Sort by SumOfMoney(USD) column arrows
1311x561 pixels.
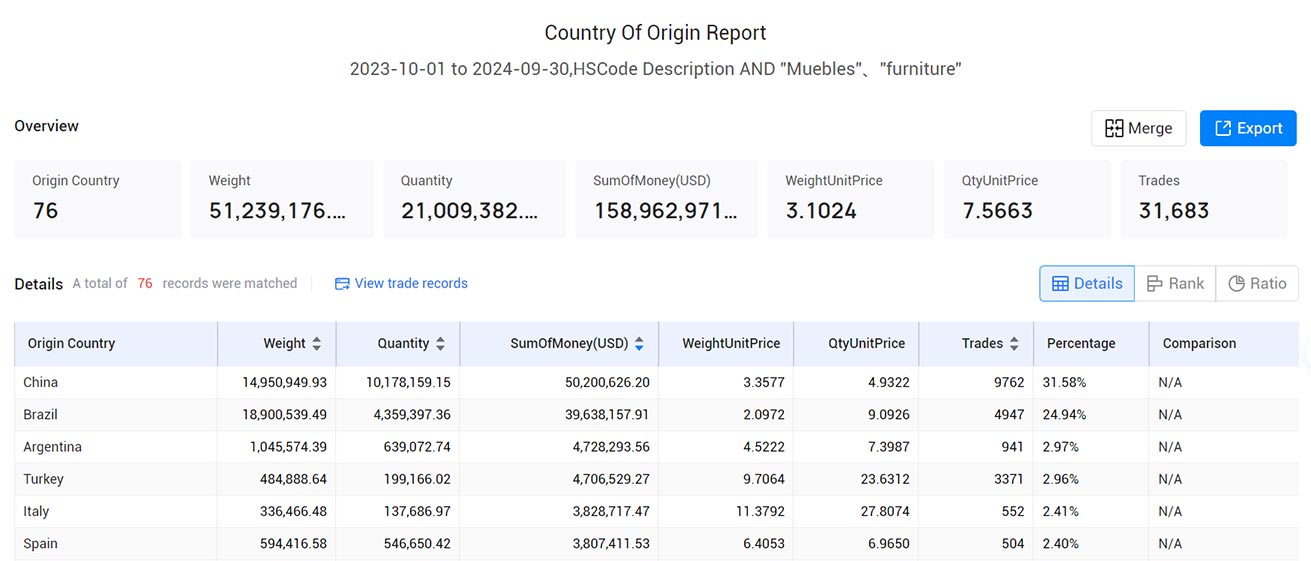point(639,343)
